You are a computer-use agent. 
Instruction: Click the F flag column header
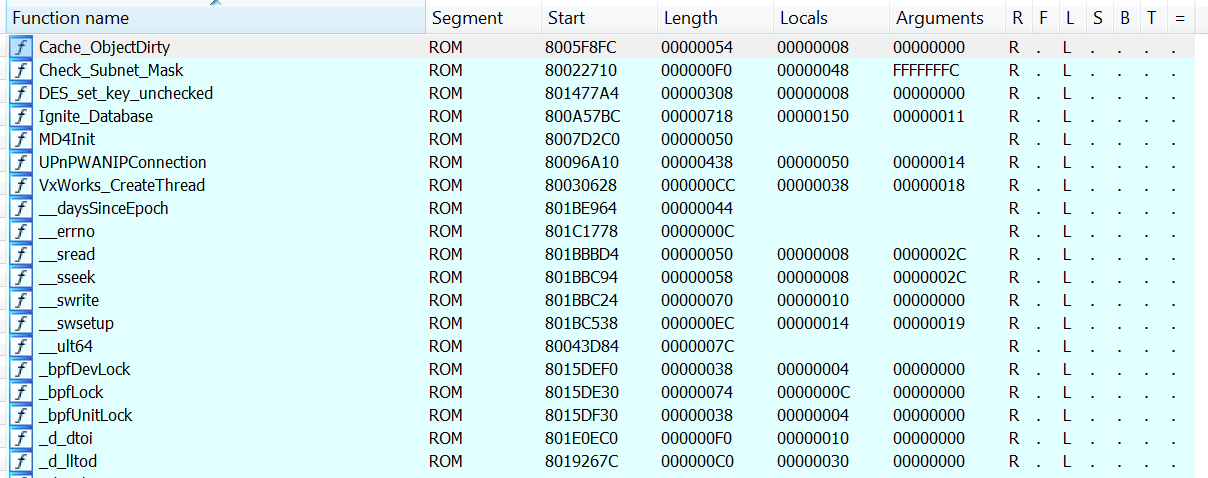tap(1044, 18)
